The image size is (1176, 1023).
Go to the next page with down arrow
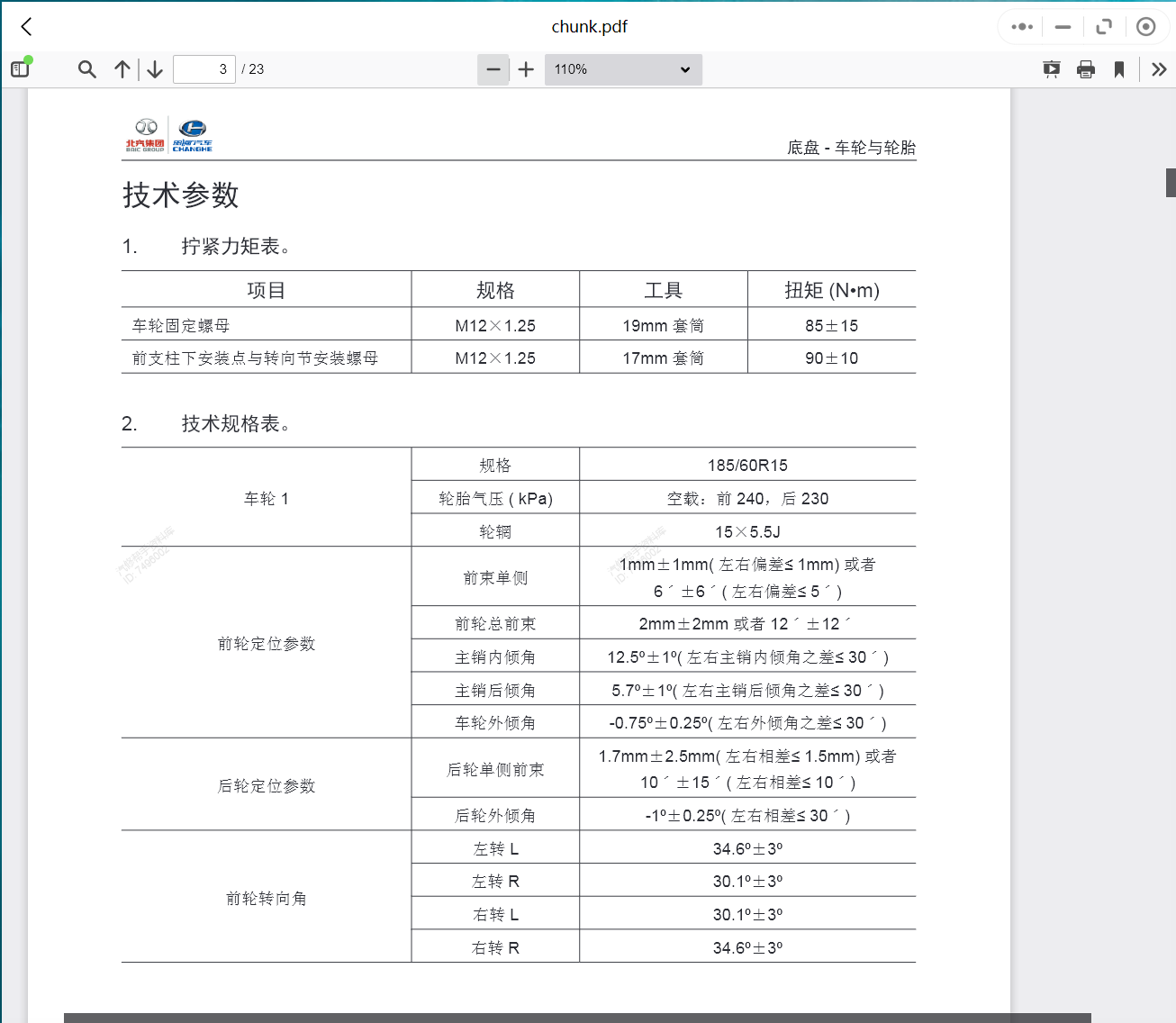(x=154, y=68)
